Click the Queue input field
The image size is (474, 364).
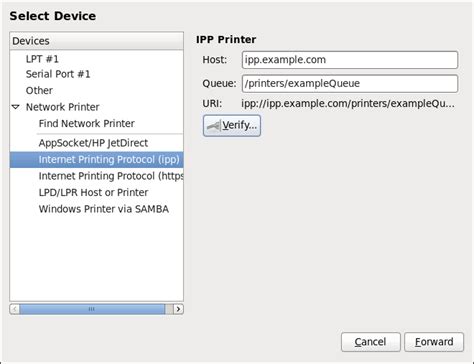coord(350,83)
